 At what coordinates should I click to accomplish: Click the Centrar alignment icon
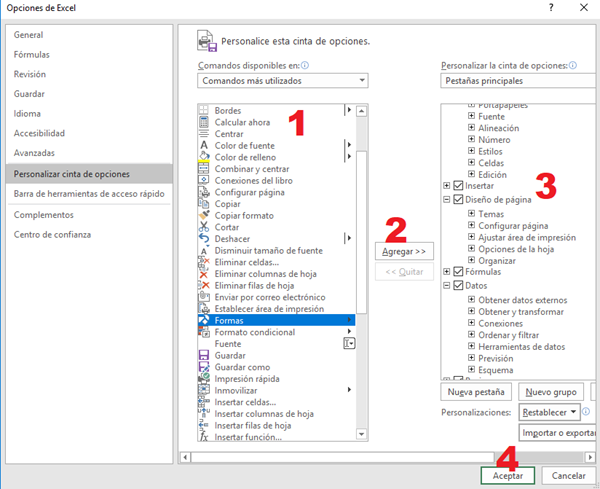pos(204,134)
